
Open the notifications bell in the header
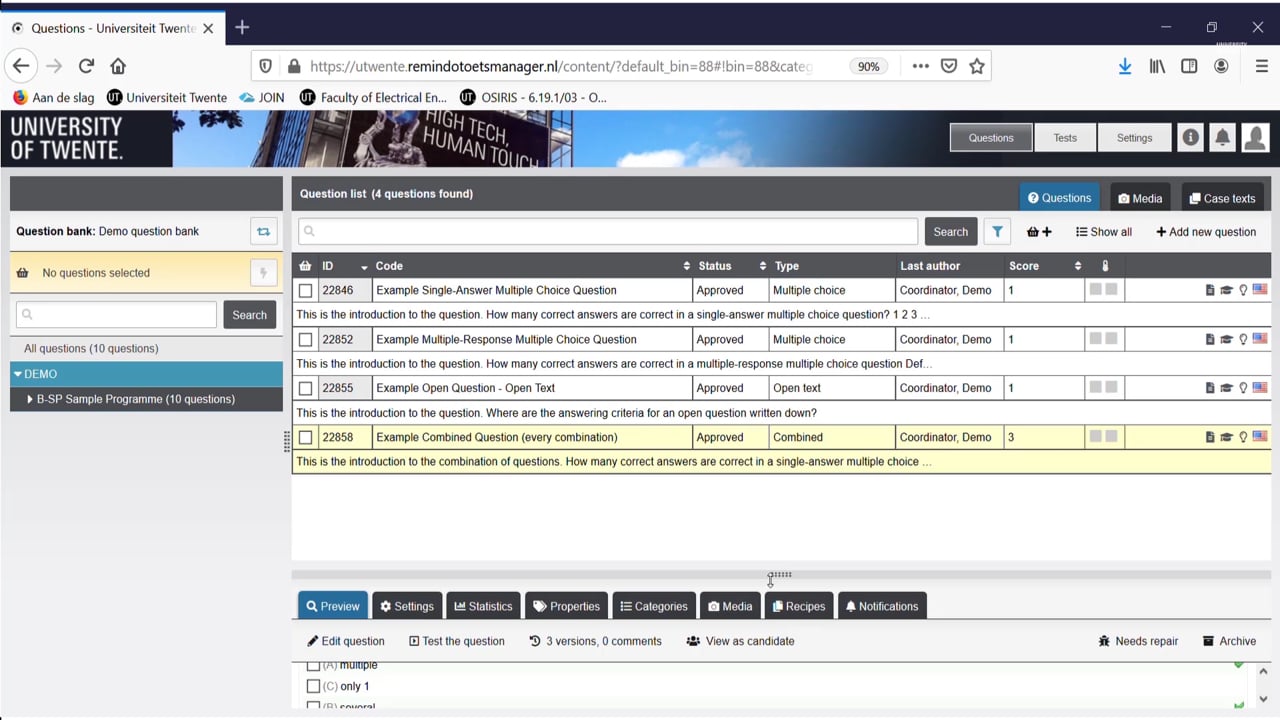coord(1222,138)
